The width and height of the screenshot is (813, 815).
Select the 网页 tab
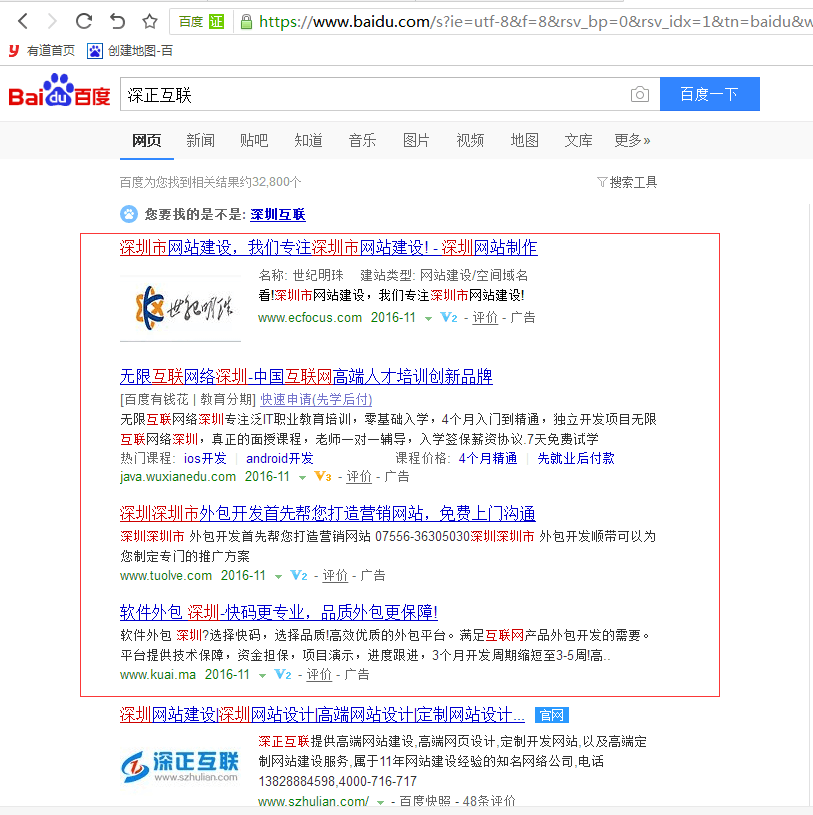click(147, 140)
